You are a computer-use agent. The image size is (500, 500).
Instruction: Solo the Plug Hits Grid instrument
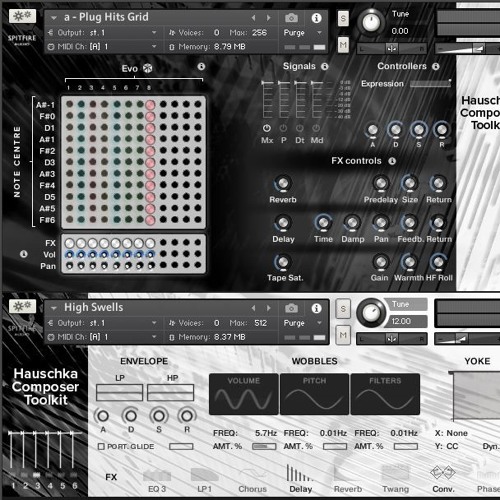click(x=343, y=19)
